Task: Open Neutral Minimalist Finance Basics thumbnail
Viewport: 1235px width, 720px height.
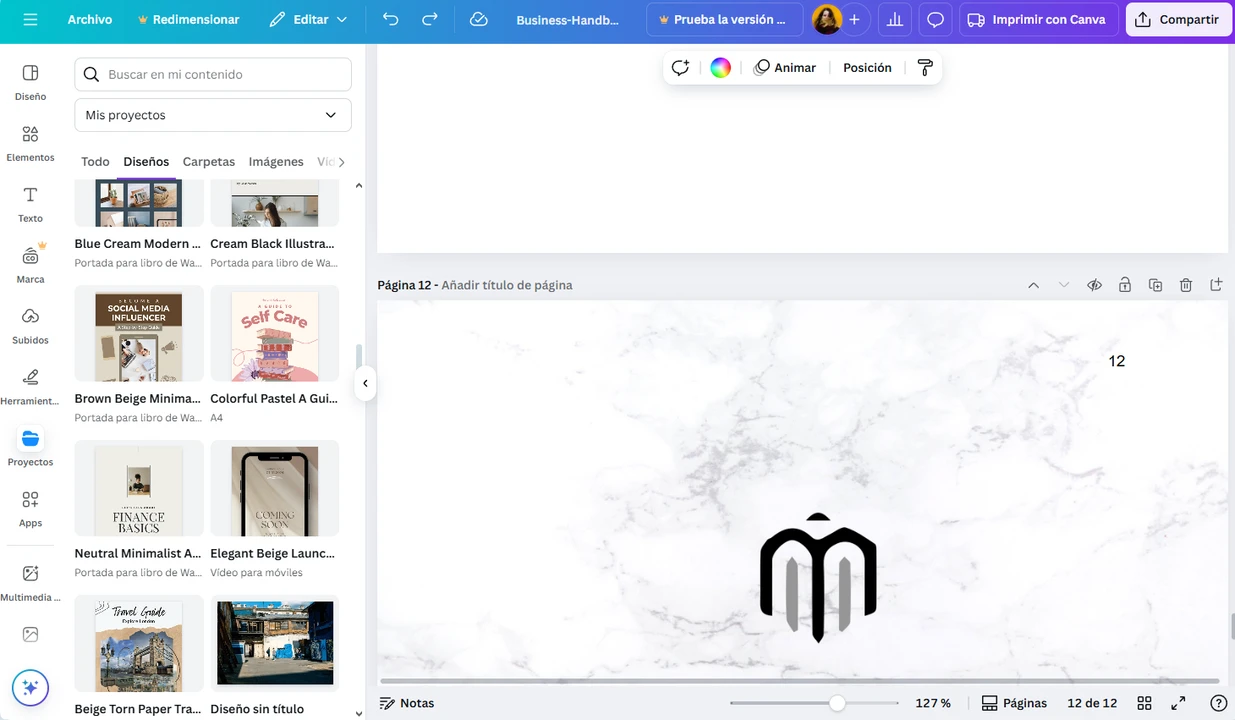Action: [139, 488]
